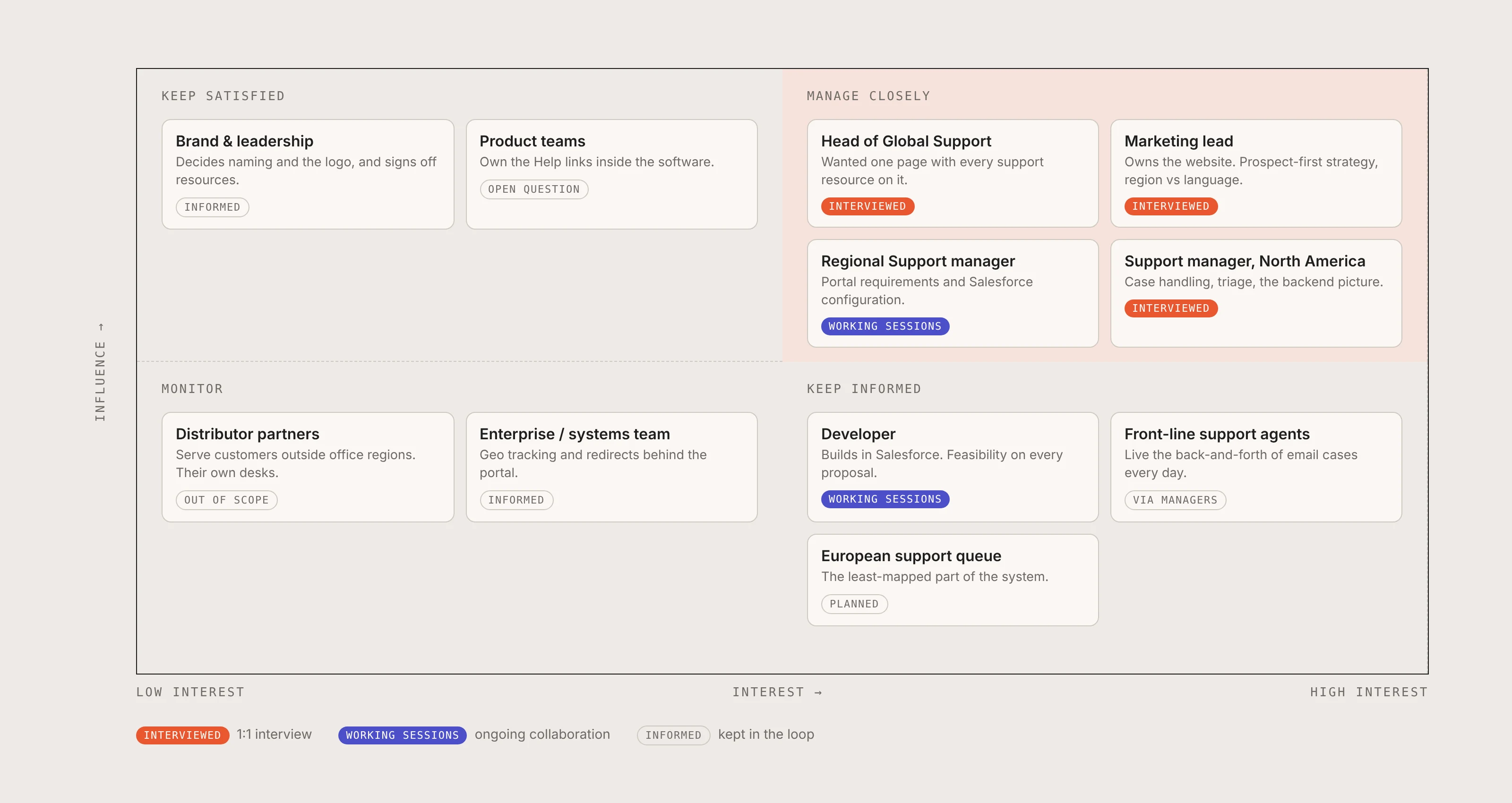Click the 'ongoing collaboration' legend text
Screen dimensions: 1512x803
(542, 735)
